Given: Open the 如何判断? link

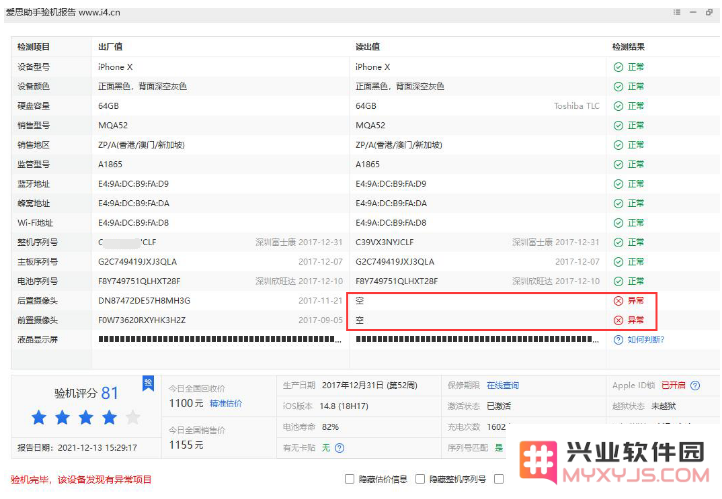Looking at the screenshot, I should (x=646, y=340).
